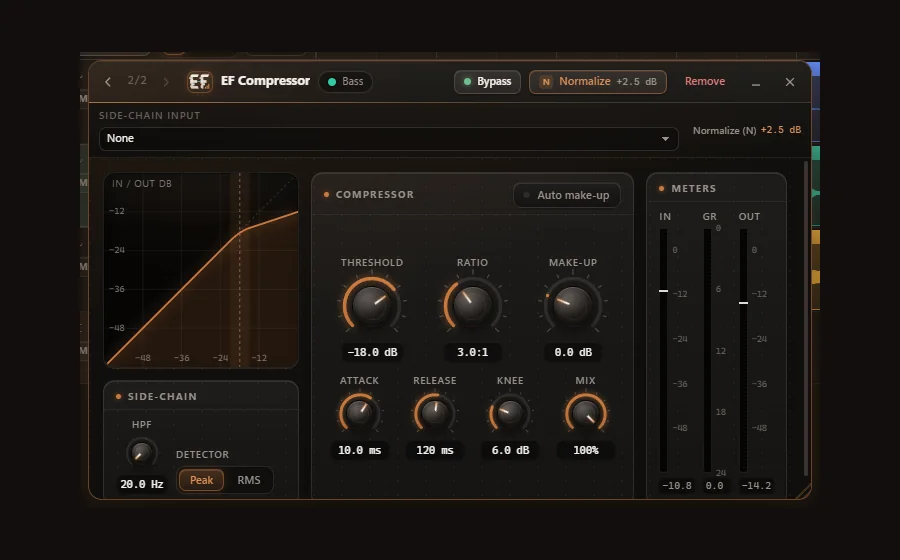Image resolution: width=900 pixels, height=560 pixels.
Task: Click the Mix knob
Action: pos(585,412)
